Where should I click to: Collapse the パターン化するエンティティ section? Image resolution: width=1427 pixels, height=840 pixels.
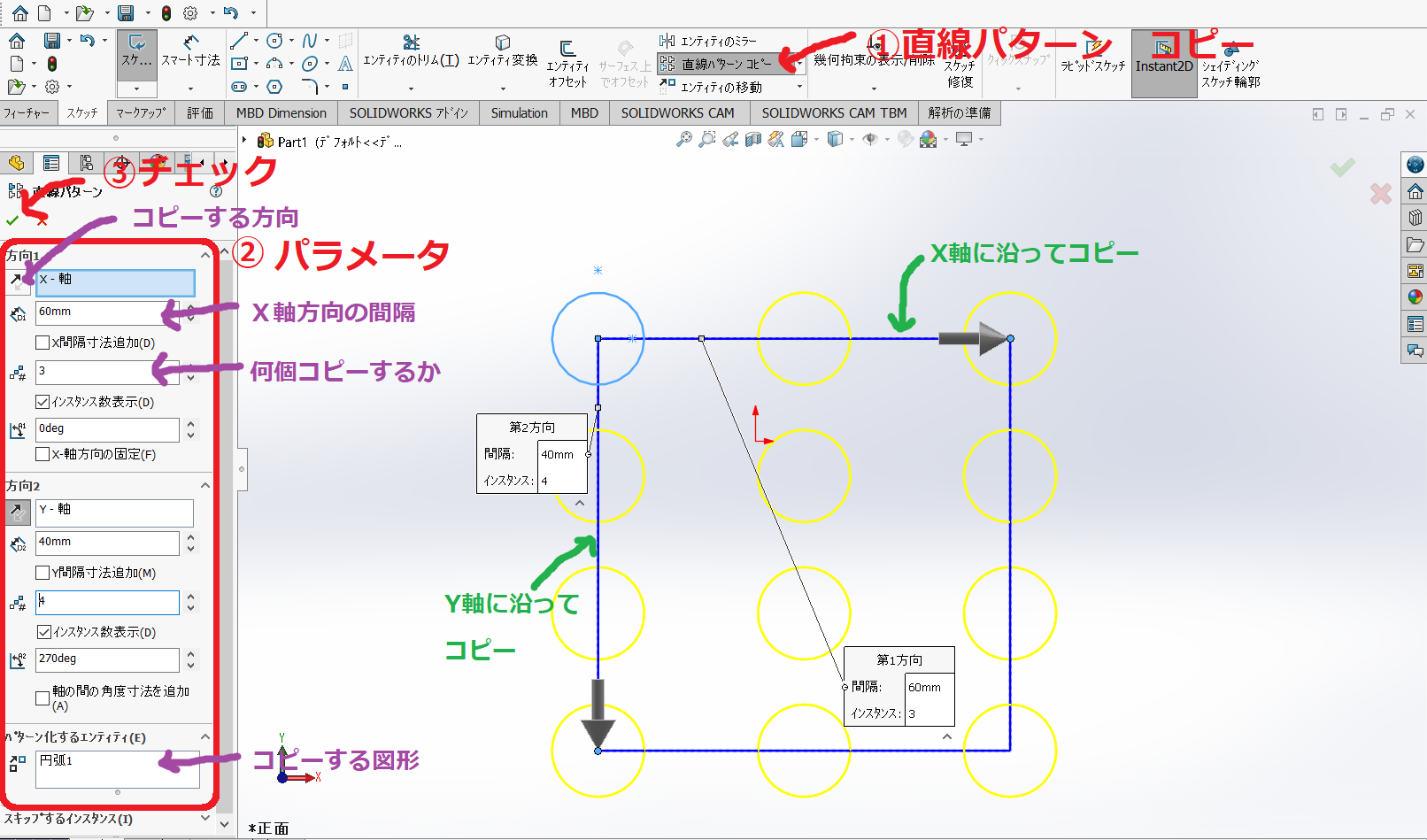[x=205, y=736]
